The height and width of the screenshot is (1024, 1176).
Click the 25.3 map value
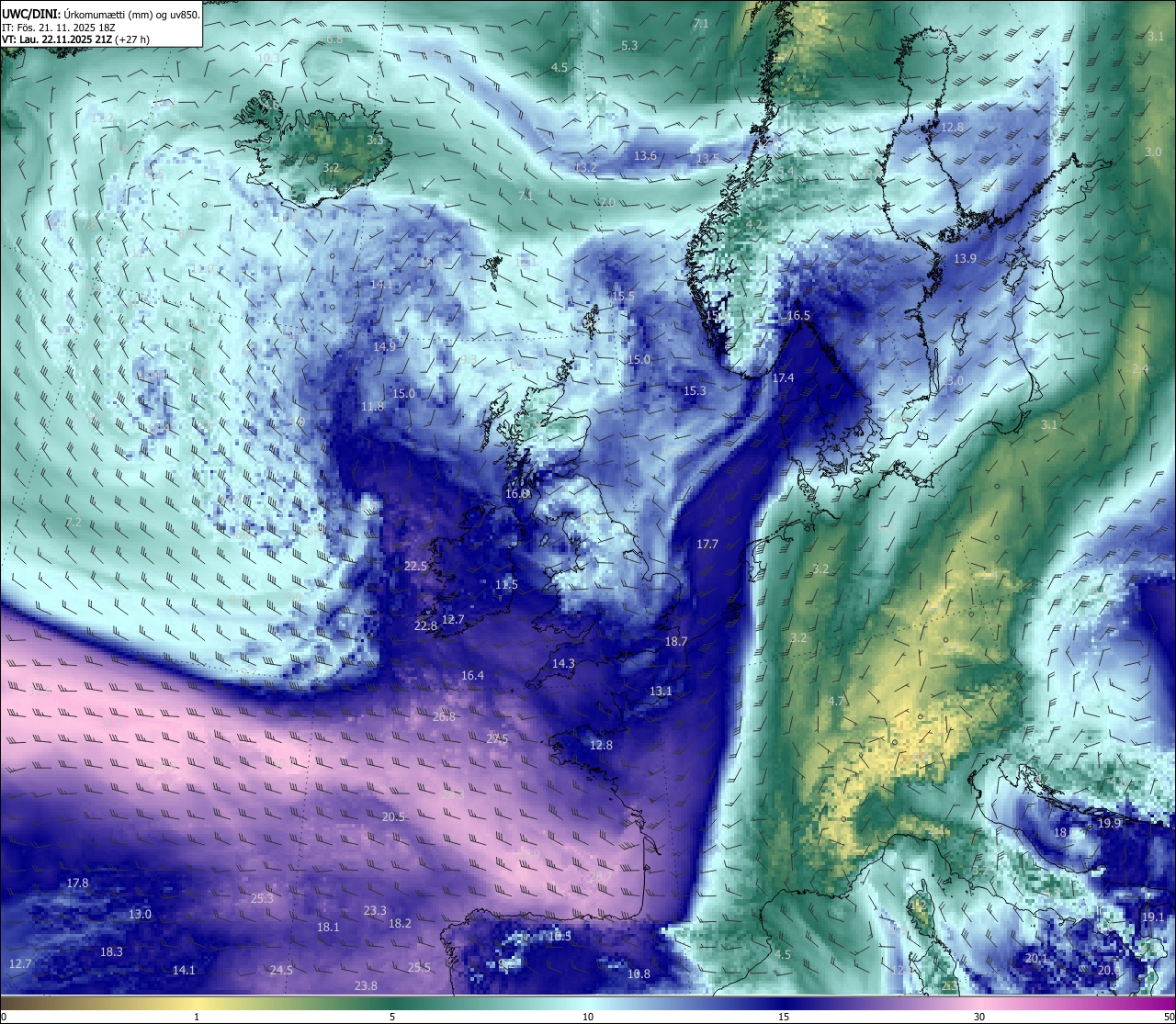click(262, 898)
